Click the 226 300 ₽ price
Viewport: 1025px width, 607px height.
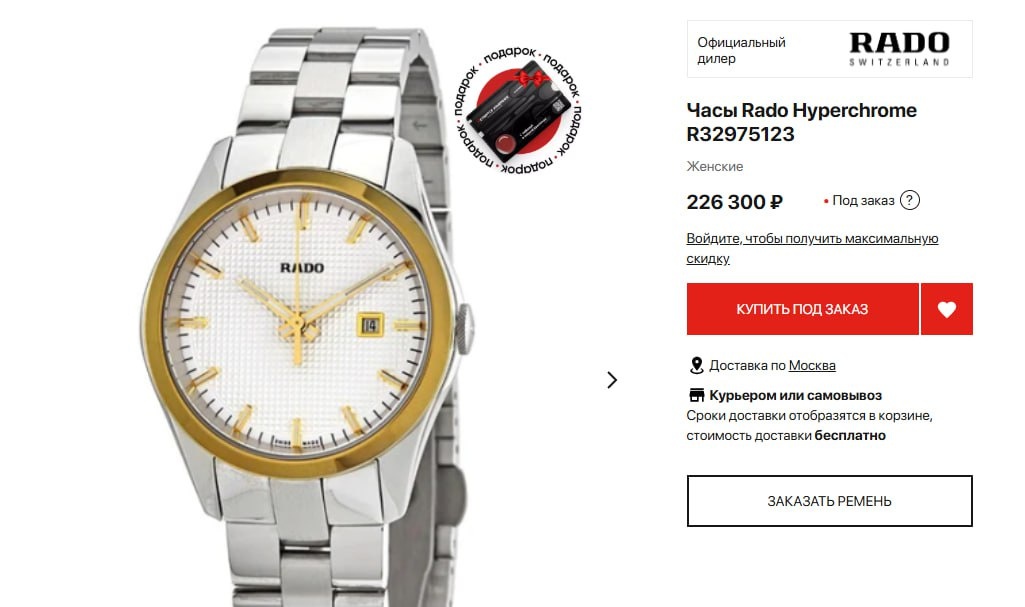point(734,202)
